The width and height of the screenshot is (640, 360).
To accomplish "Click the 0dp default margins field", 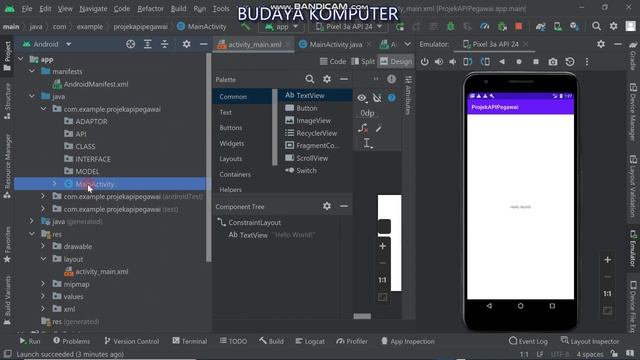I will pos(367,113).
